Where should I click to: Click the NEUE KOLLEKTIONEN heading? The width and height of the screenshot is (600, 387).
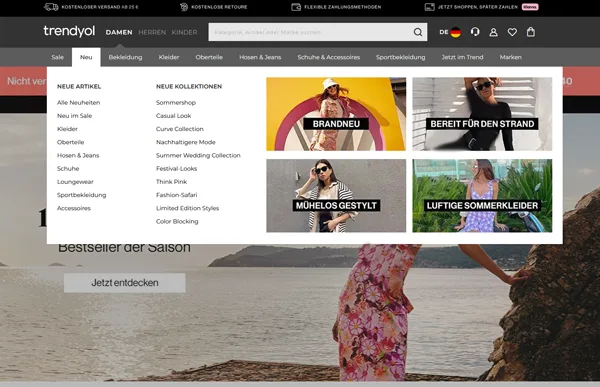click(189, 87)
